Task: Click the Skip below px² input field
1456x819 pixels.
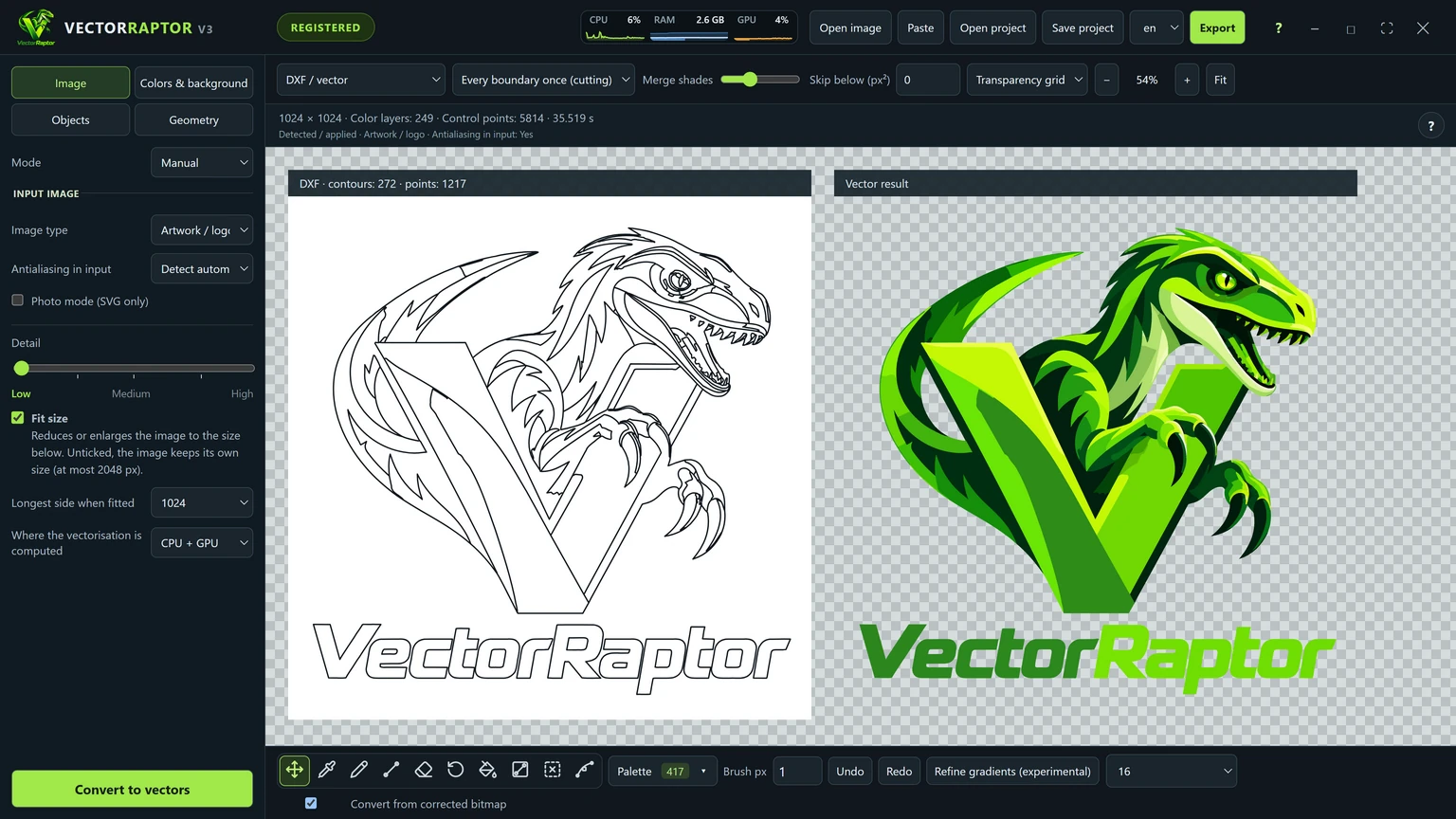Action: [x=928, y=80]
